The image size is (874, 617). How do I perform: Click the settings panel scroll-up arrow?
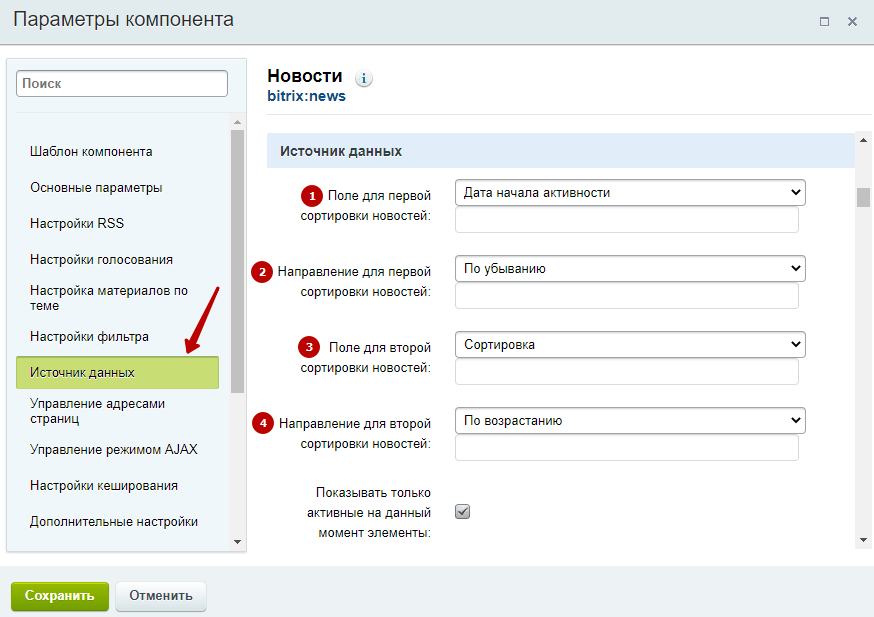click(x=863, y=140)
